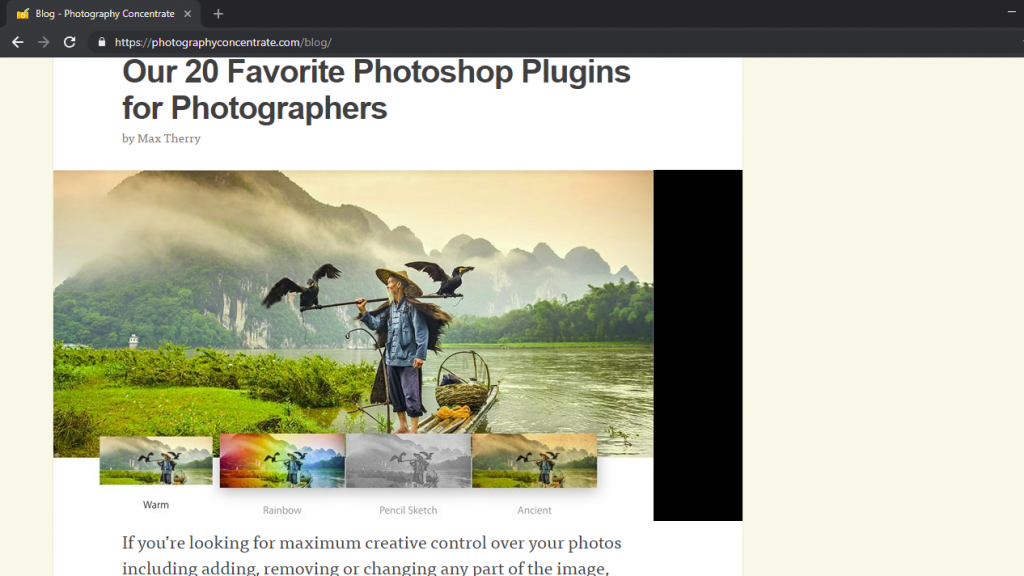Click the tab's camera favicon
This screenshot has height=576, width=1024.
point(23,14)
